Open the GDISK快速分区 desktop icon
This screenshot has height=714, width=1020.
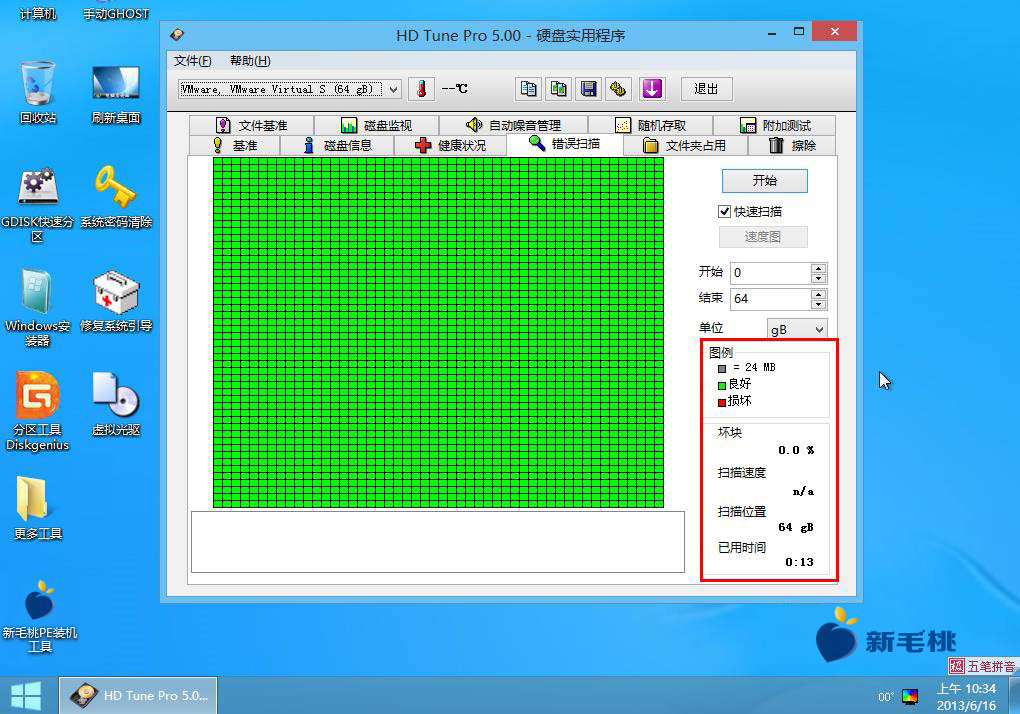coord(38,204)
